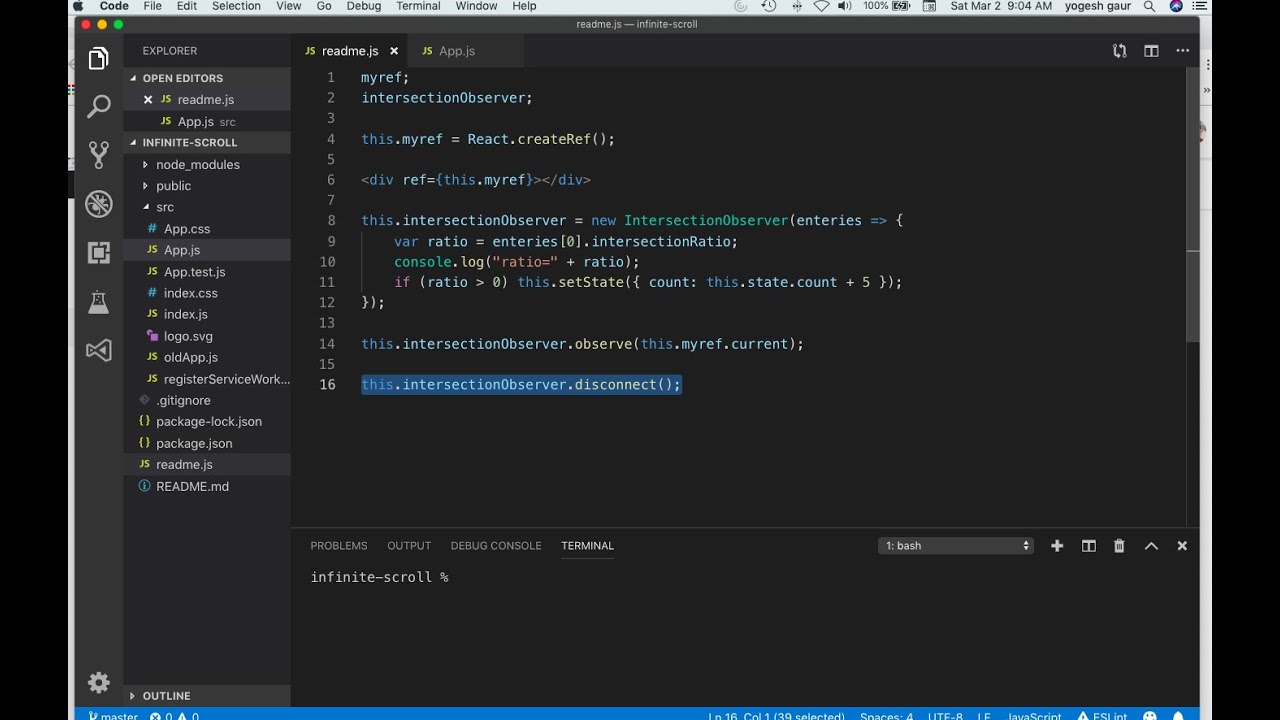Screen dimensions: 1280x720
Task: Click the Open Changes editor icon
Action: tap(1120, 51)
